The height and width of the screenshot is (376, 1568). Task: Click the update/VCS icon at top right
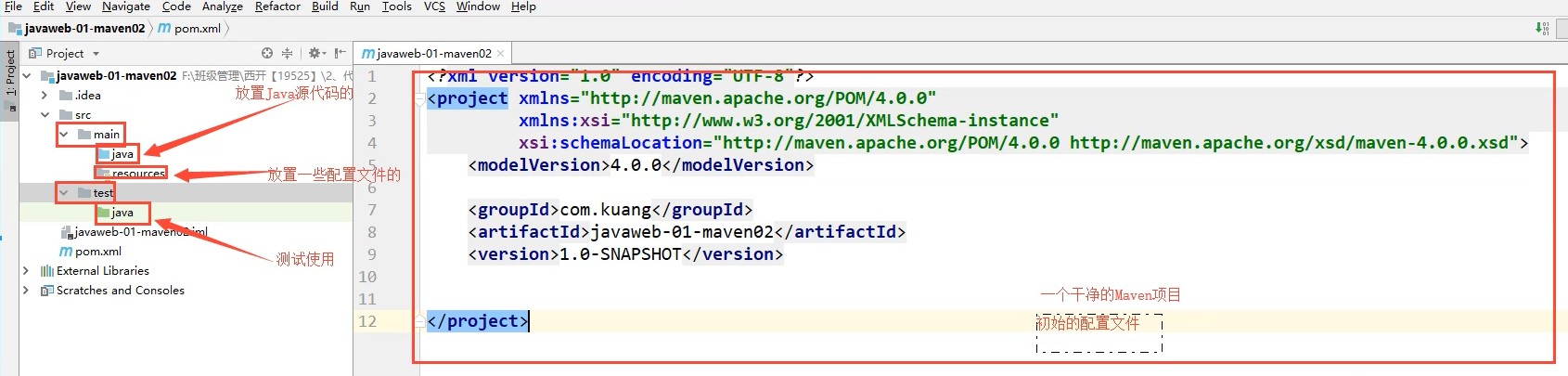pos(1542,29)
